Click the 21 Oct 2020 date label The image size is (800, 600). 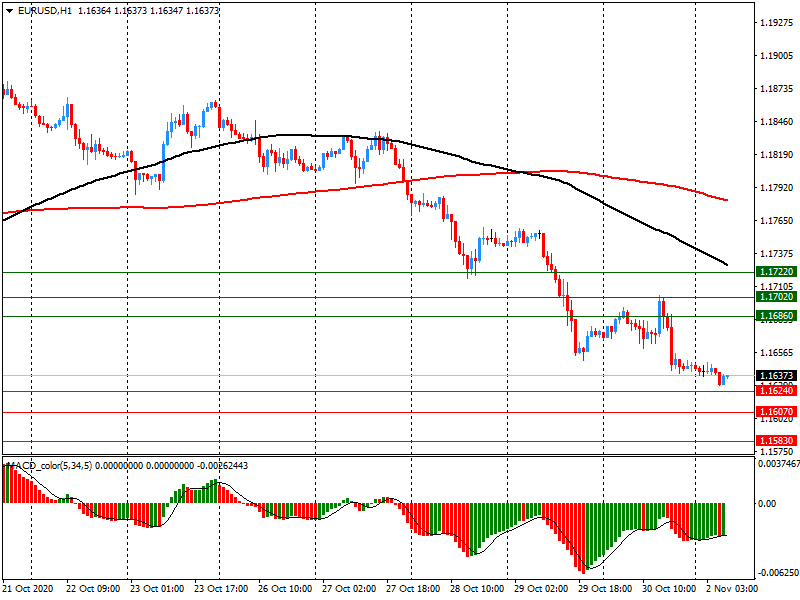[28, 589]
